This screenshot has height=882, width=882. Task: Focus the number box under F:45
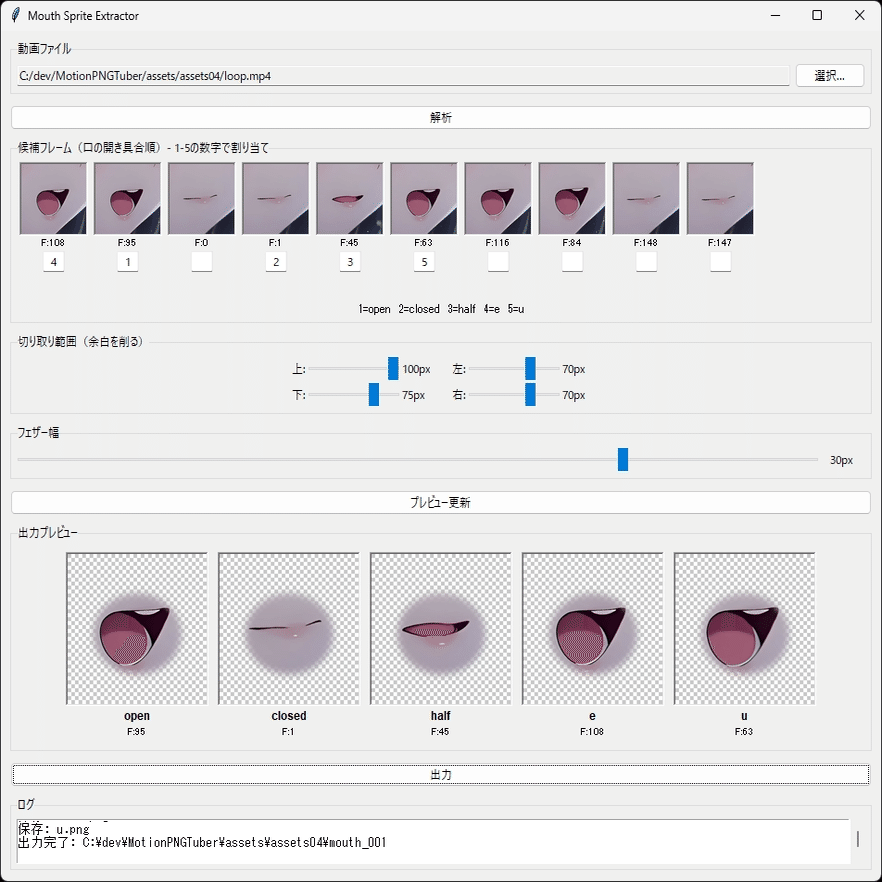[350, 262]
